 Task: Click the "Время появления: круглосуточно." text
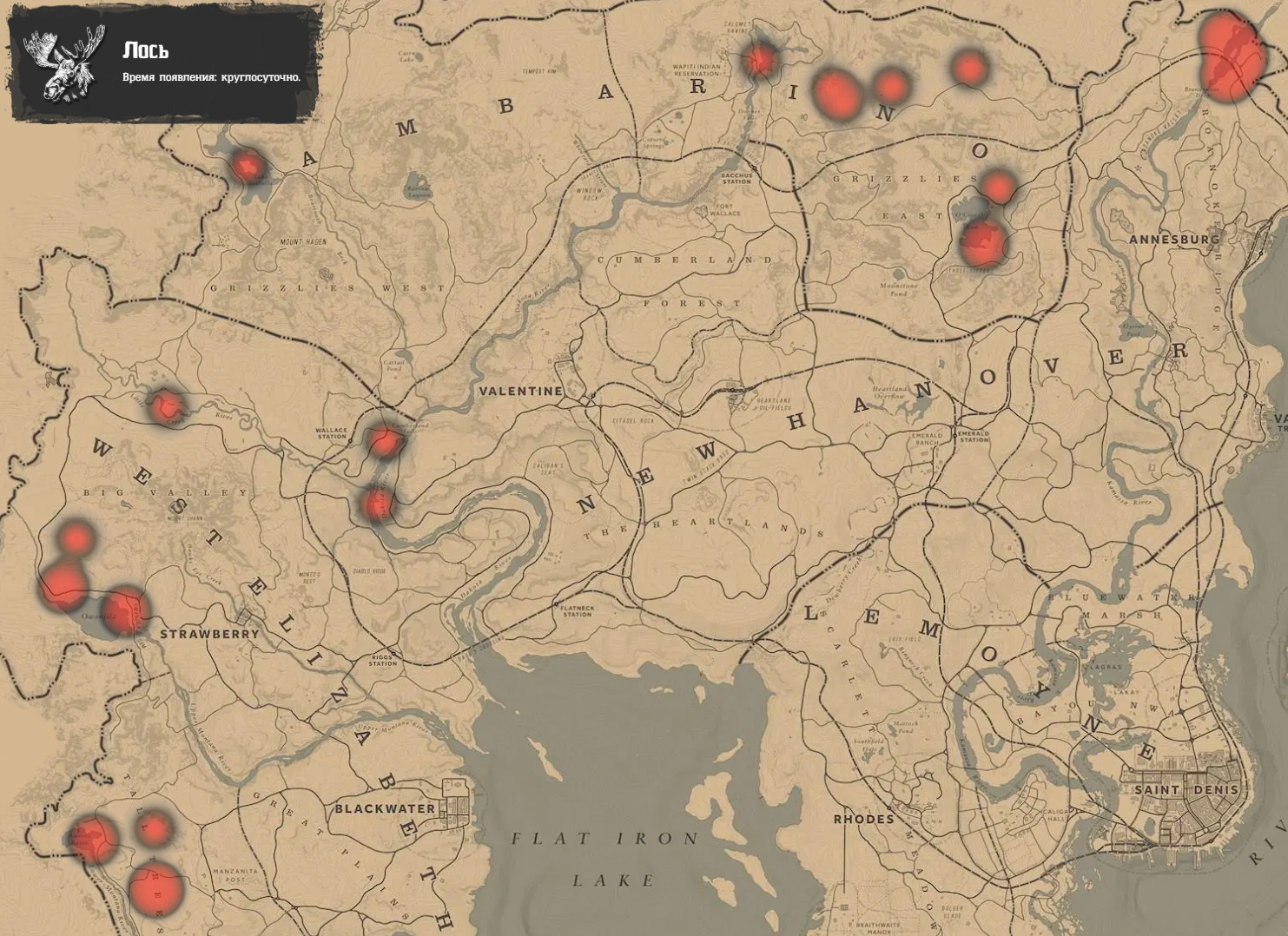point(211,77)
